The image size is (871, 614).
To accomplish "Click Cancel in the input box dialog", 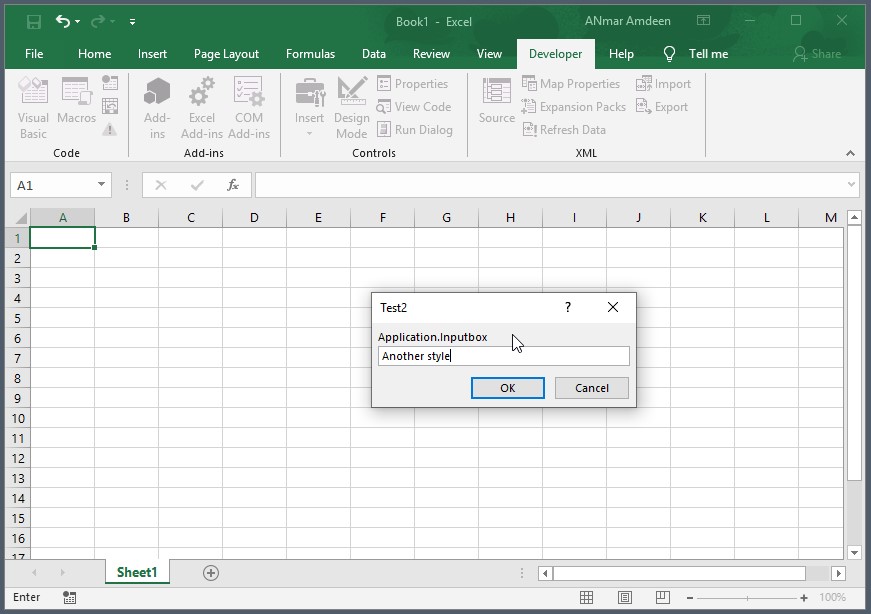I will click(x=591, y=388).
